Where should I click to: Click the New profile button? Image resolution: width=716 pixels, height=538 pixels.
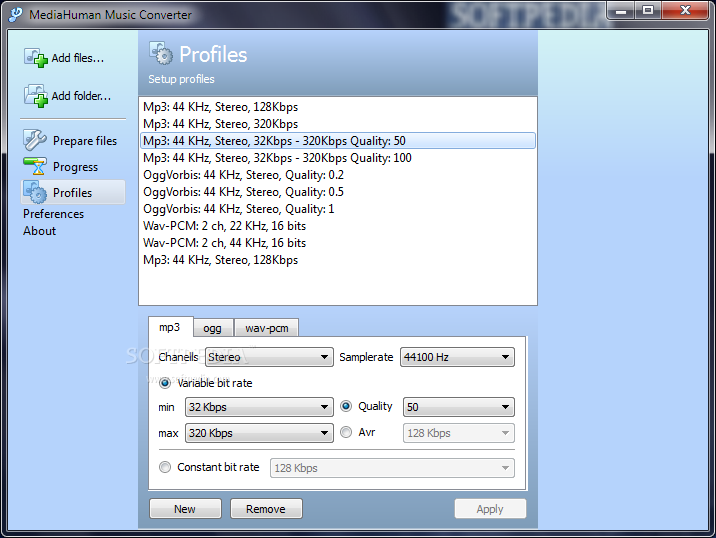[185, 509]
